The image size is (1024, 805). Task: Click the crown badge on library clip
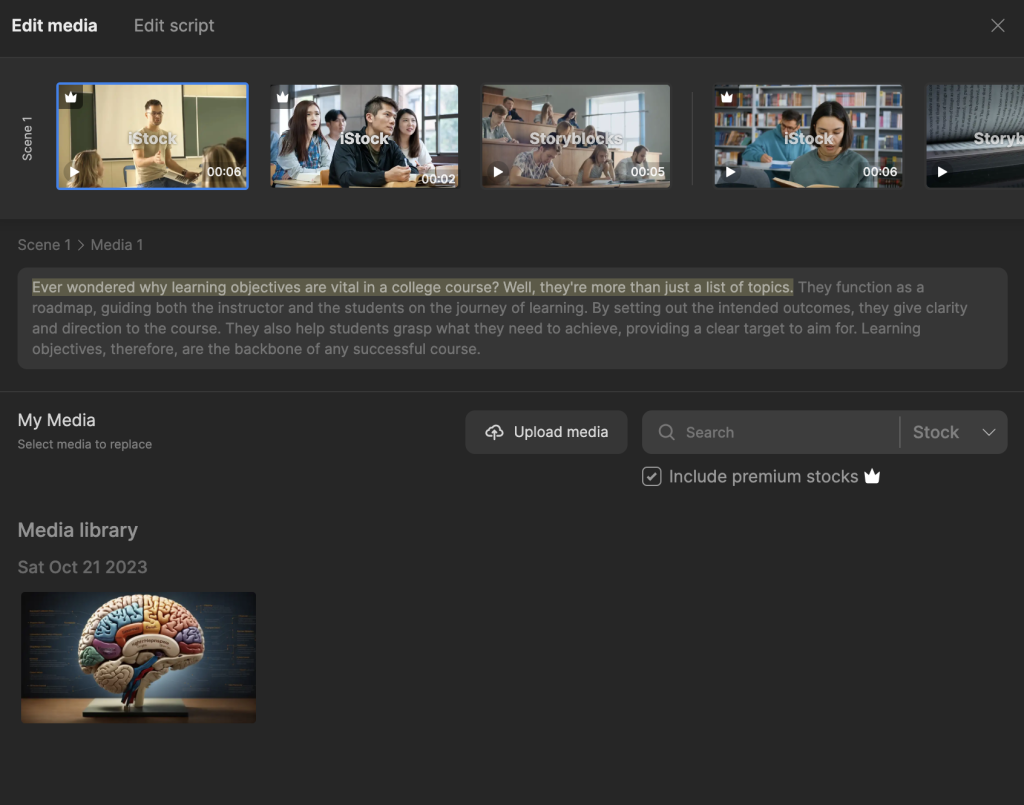tap(727, 98)
